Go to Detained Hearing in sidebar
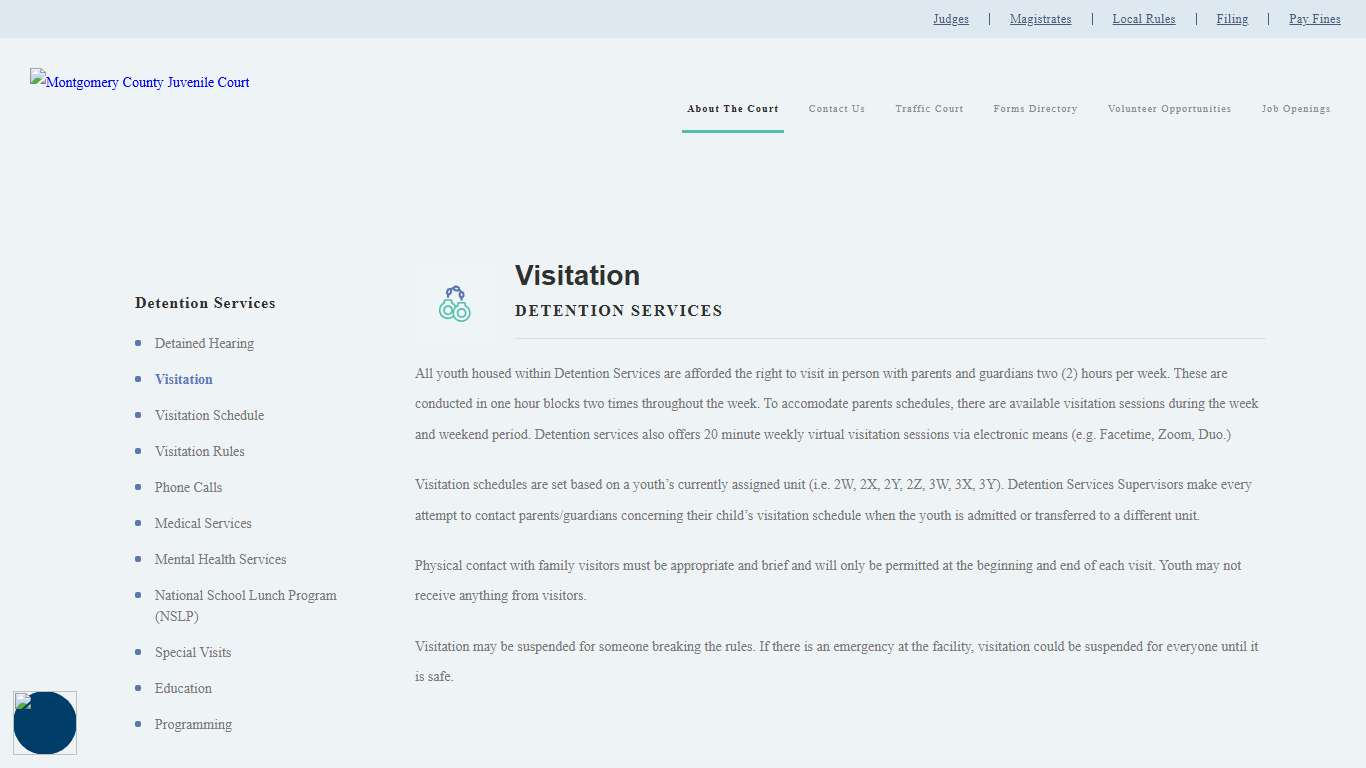Image resolution: width=1366 pixels, height=768 pixels. (x=204, y=343)
